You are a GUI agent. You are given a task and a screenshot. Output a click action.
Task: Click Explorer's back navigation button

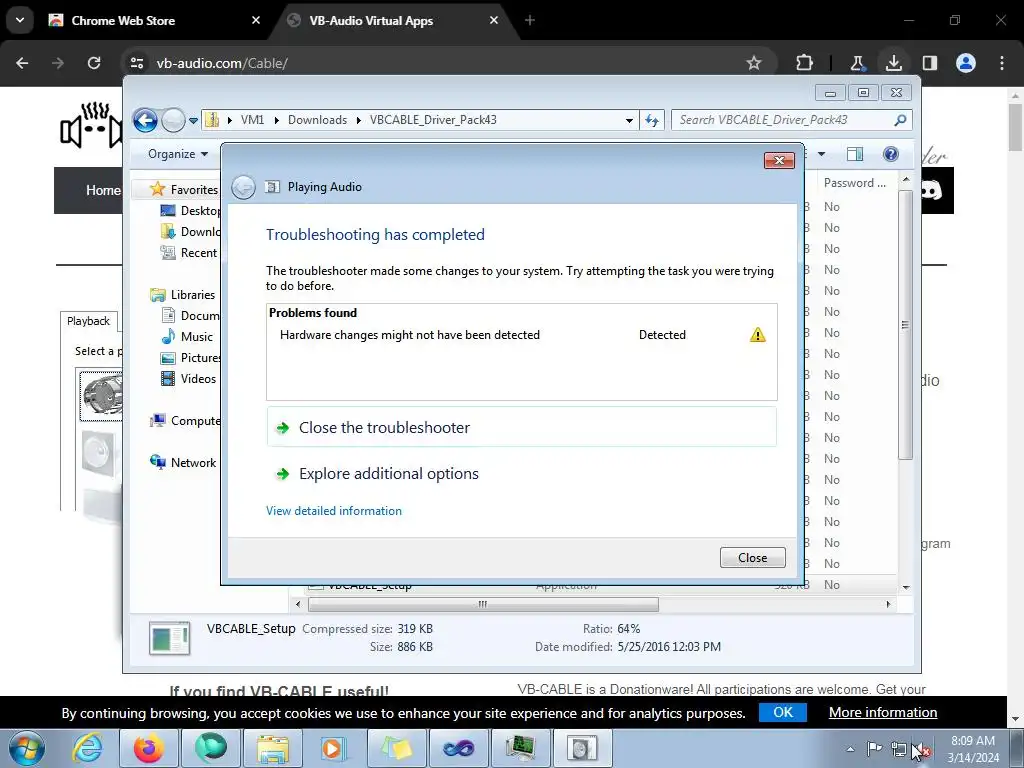(145, 120)
